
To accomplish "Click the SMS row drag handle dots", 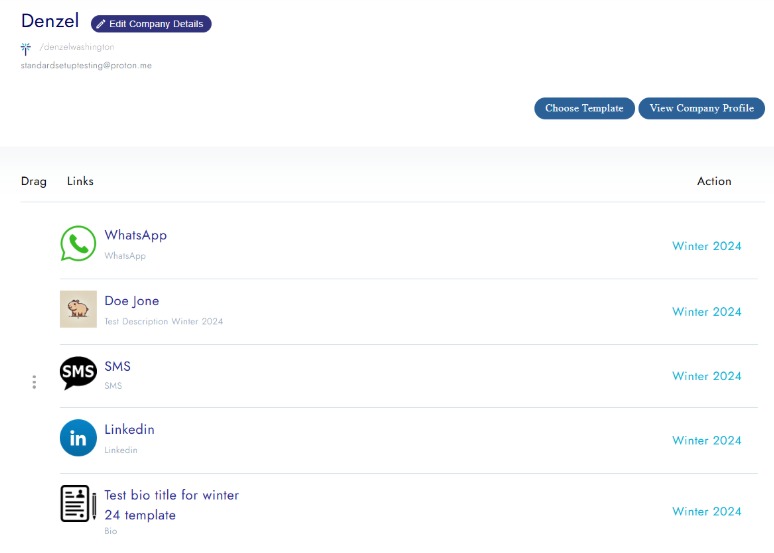I will tap(34, 382).
